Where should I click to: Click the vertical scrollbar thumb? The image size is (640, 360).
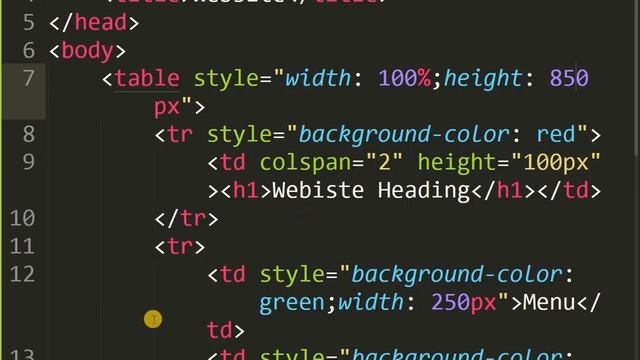coord(636,78)
